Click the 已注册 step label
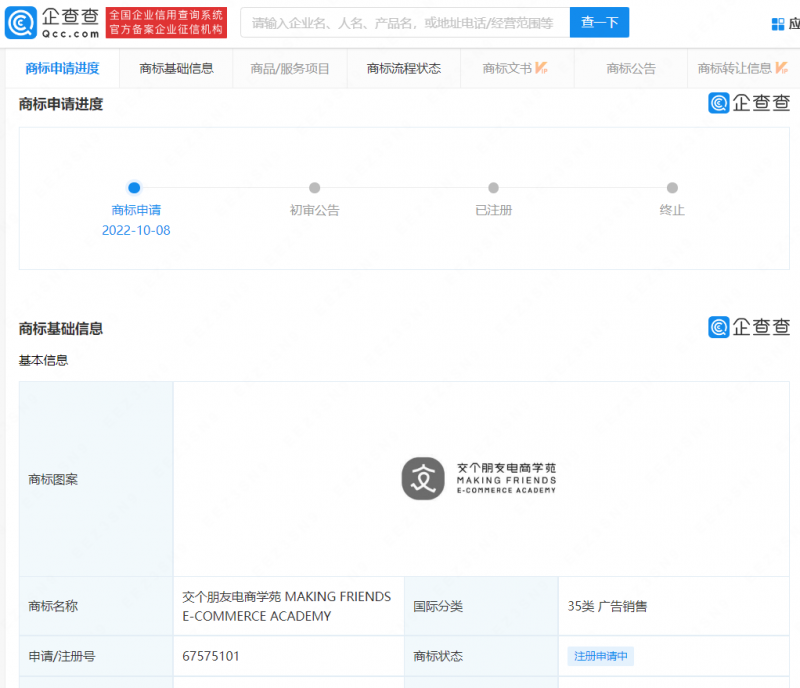The width and height of the screenshot is (800, 688). (493, 210)
